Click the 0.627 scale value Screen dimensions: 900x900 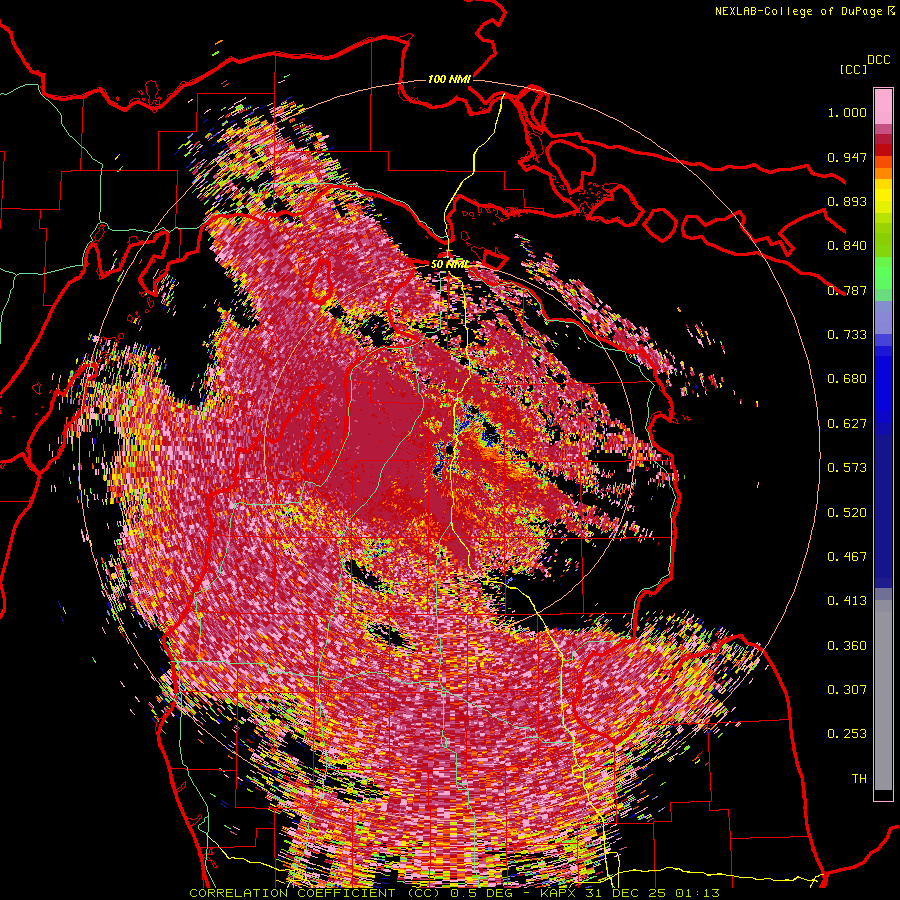[x=847, y=424]
